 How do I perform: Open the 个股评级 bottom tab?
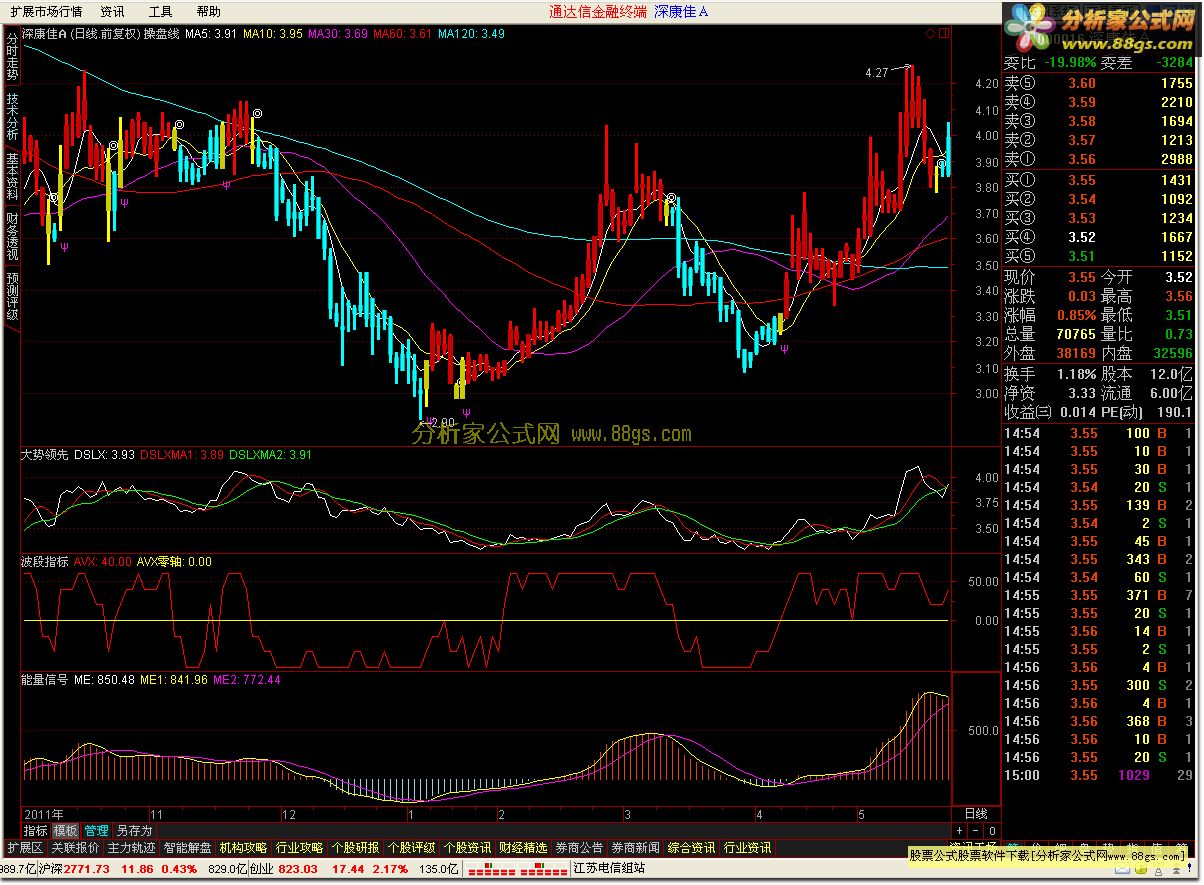pyautogui.click(x=412, y=848)
